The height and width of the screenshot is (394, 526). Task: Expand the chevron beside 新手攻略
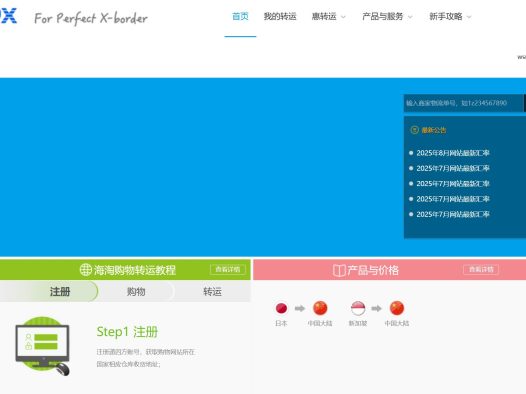(469, 17)
